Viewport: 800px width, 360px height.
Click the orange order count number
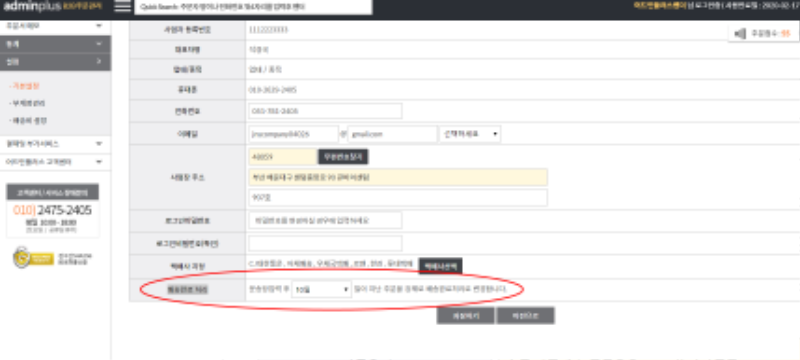pyautogui.click(x=786, y=34)
